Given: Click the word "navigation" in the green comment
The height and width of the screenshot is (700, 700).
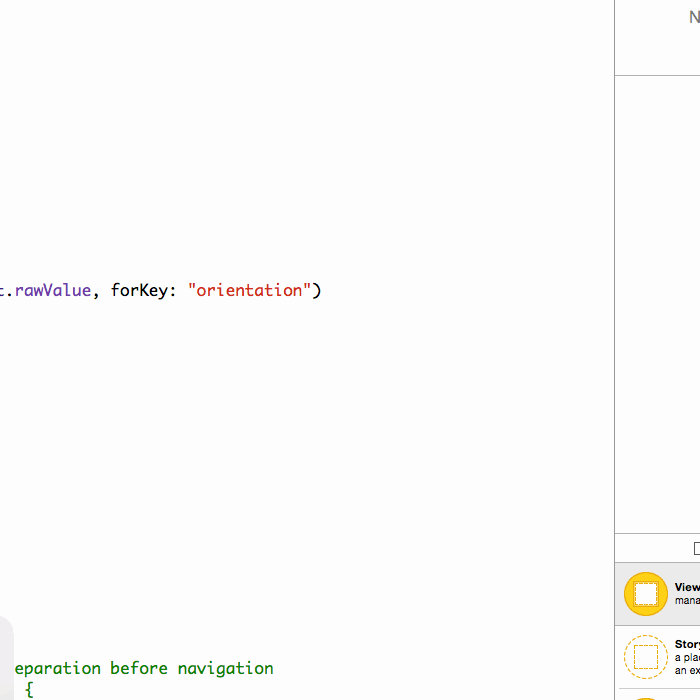Looking at the screenshot, I should (x=225, y=668).
